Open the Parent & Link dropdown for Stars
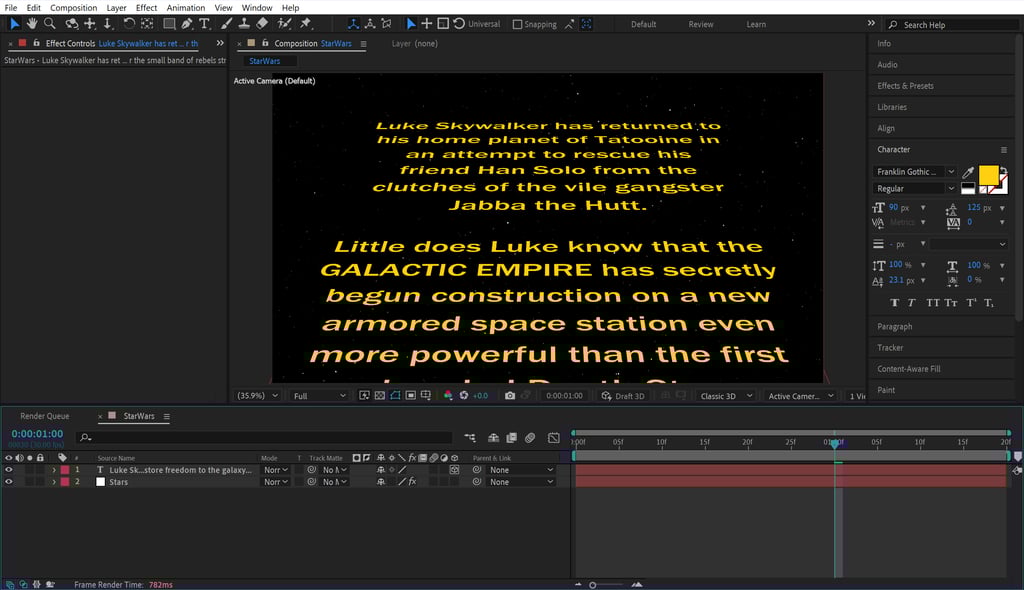Viewport: 1024px width, 590px height. 521,482
